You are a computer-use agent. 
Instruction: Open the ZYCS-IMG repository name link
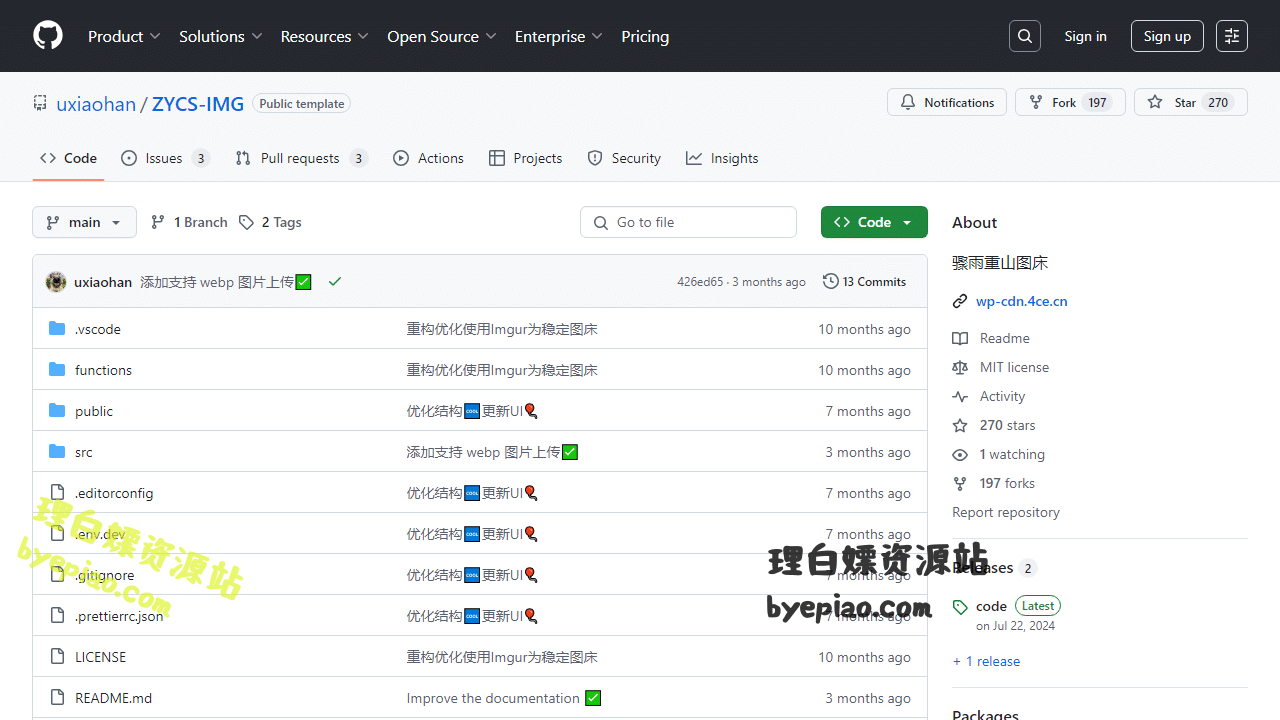pos(198,103)
